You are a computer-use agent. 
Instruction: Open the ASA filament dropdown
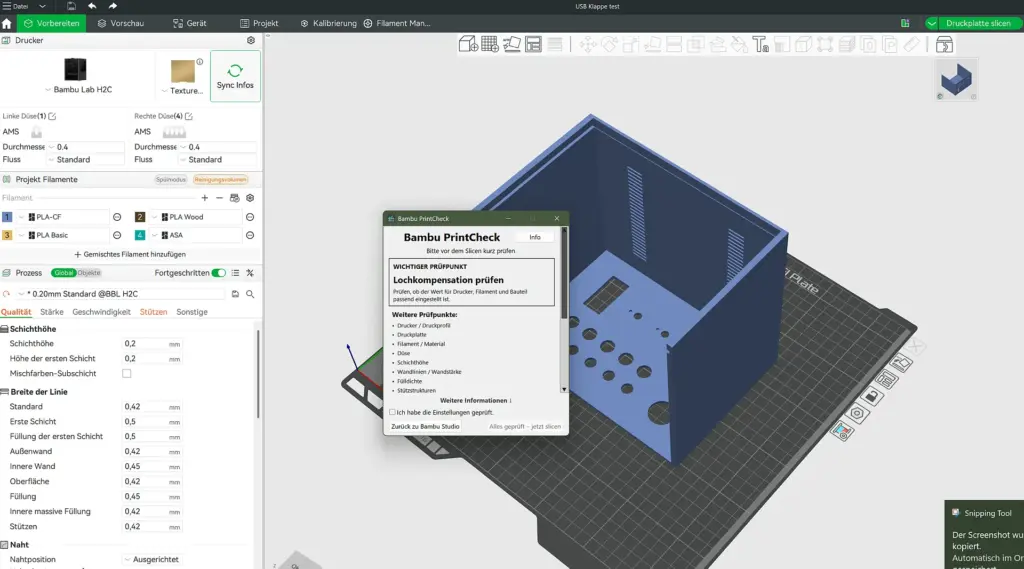click(x=195, y=235)
